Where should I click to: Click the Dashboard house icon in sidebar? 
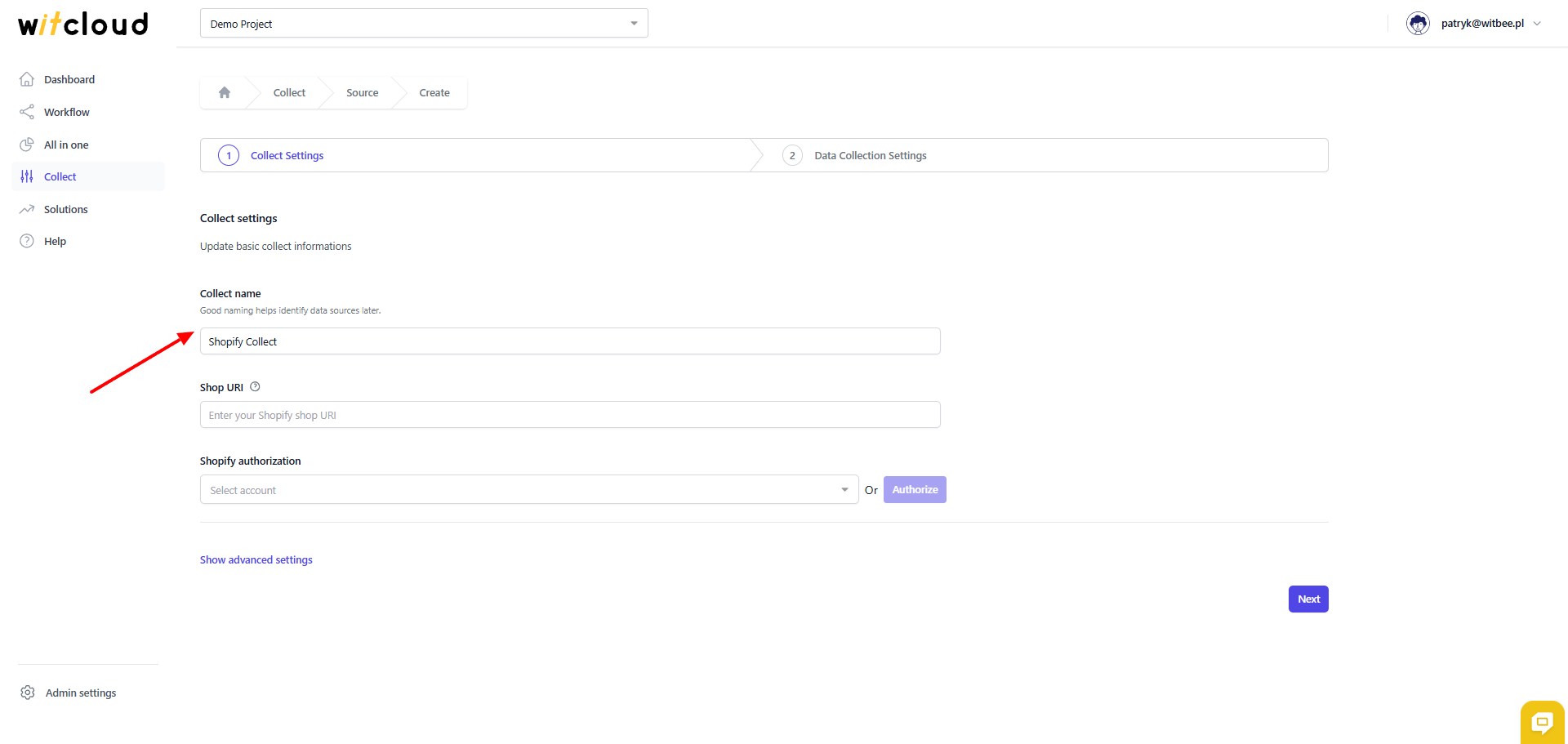click(x=27, y=79)
